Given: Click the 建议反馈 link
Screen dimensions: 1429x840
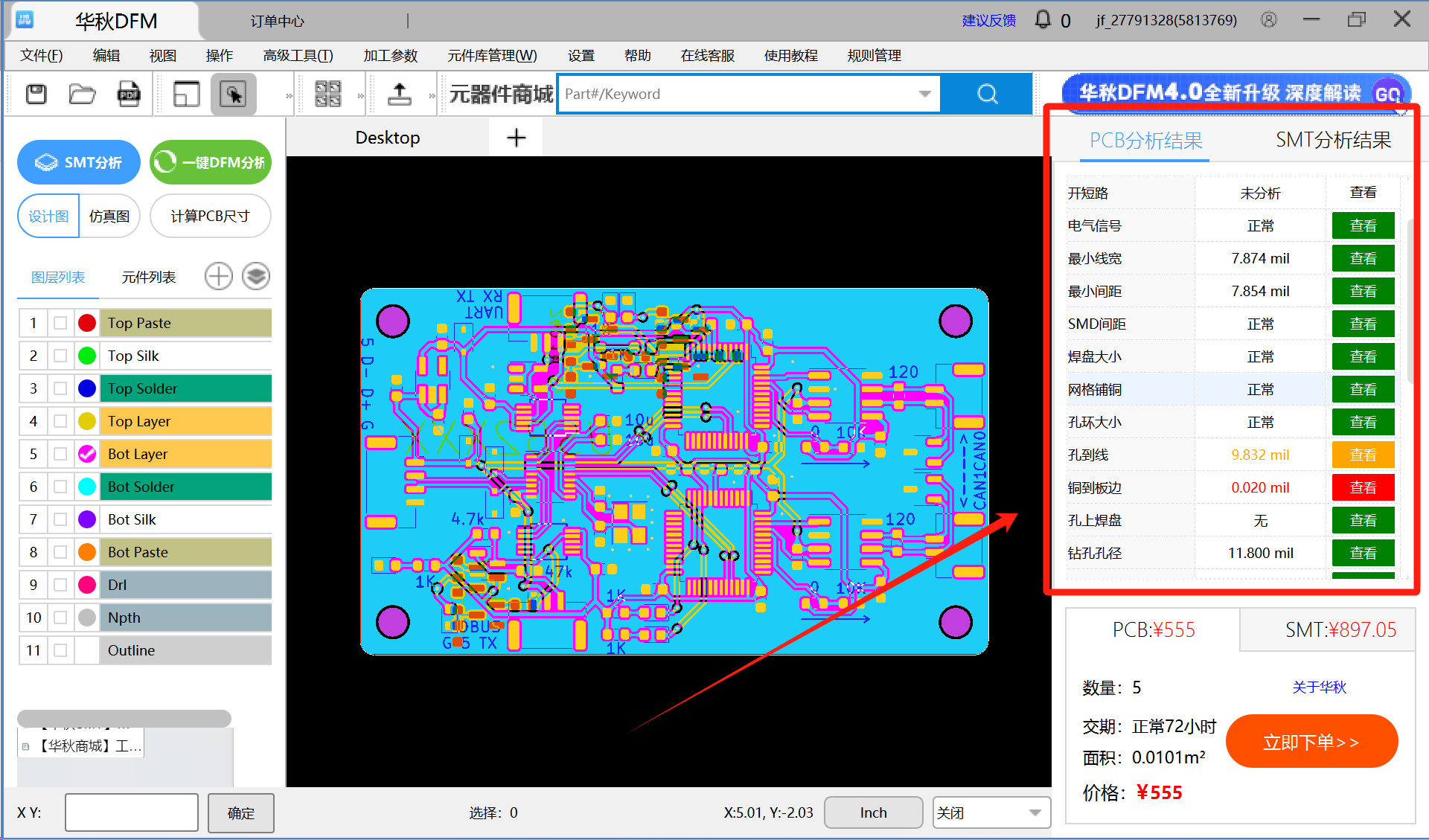Looking at the screenshot, I should (989, 20).
